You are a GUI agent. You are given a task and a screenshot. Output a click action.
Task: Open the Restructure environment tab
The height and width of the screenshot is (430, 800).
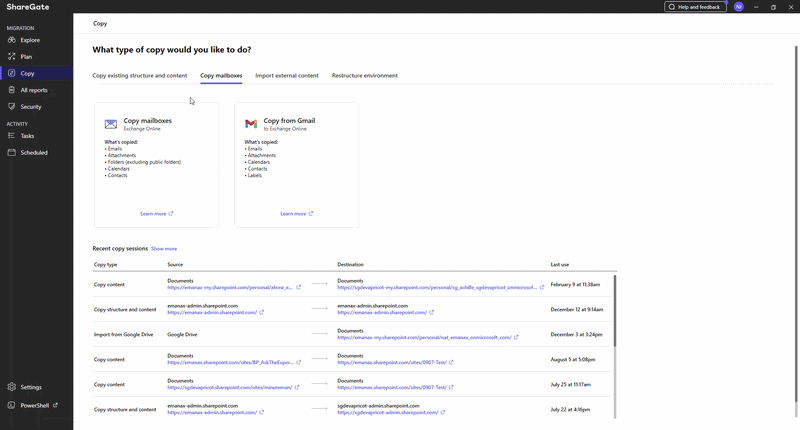[365, 75]
